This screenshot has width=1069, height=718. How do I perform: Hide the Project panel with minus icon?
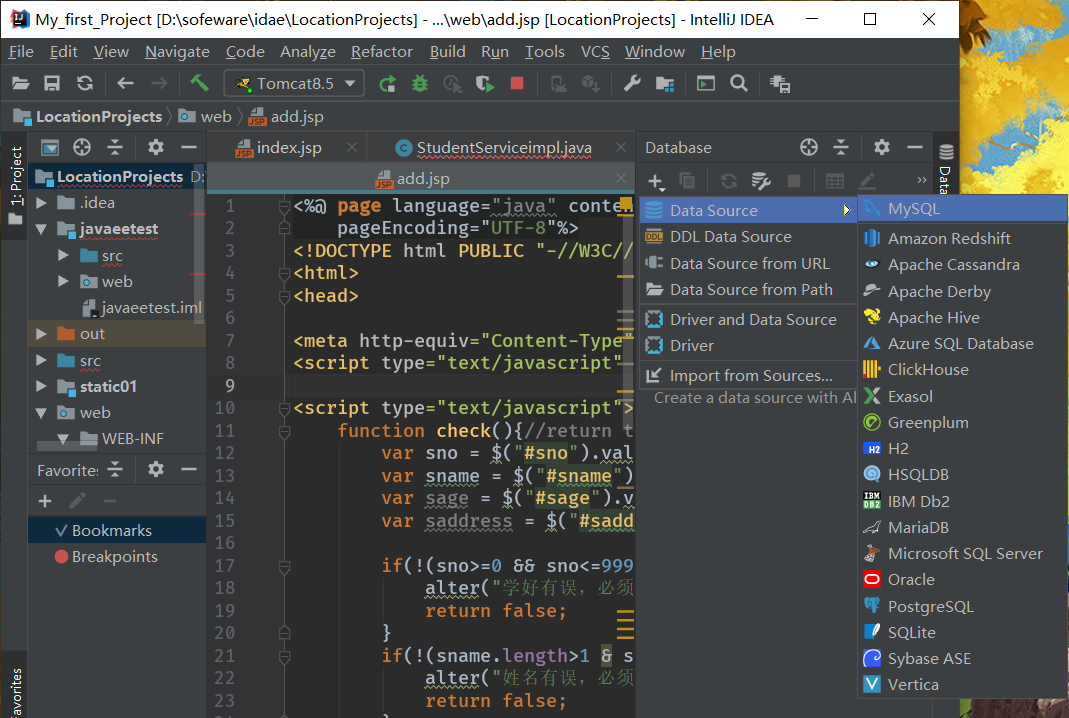click(x=189, y=147)
